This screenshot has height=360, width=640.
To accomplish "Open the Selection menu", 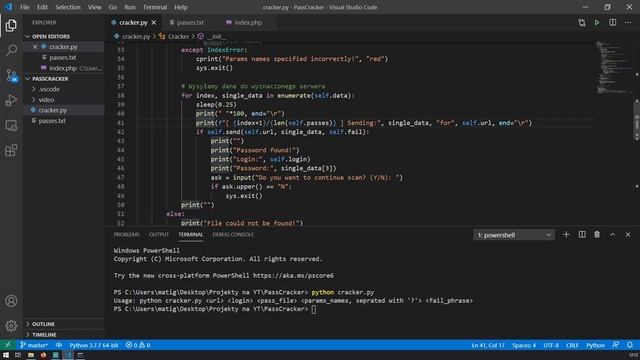I will (68, 7).
